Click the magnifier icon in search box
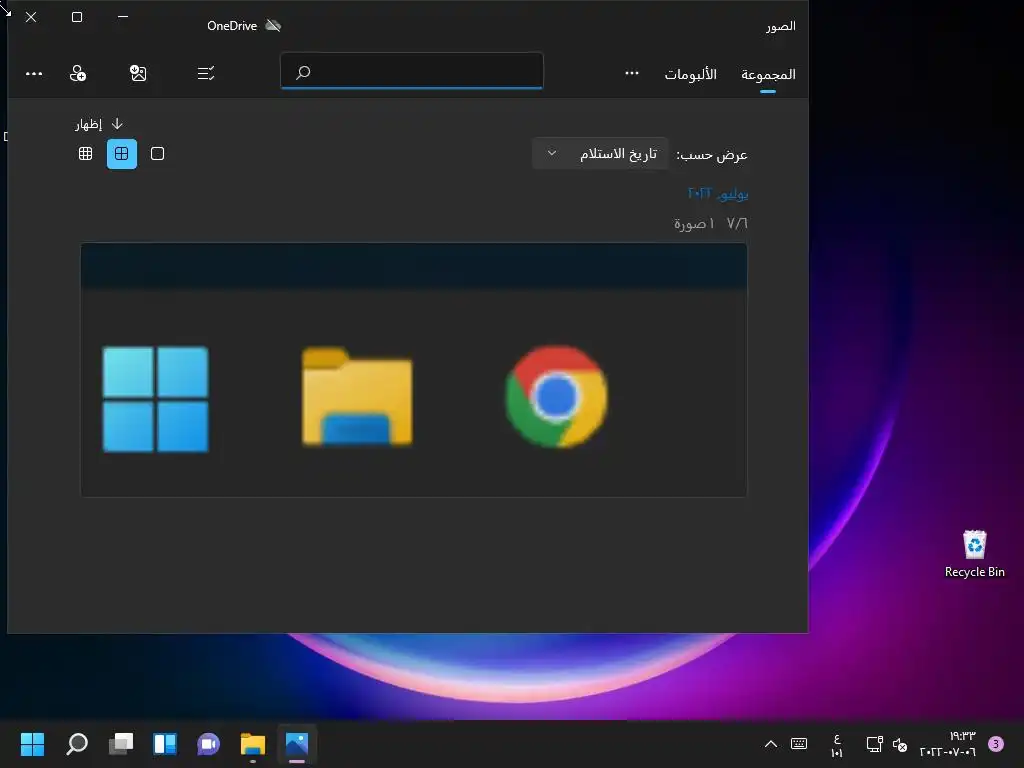Viewport: 1024px width, 768px height. click(303, 72)
